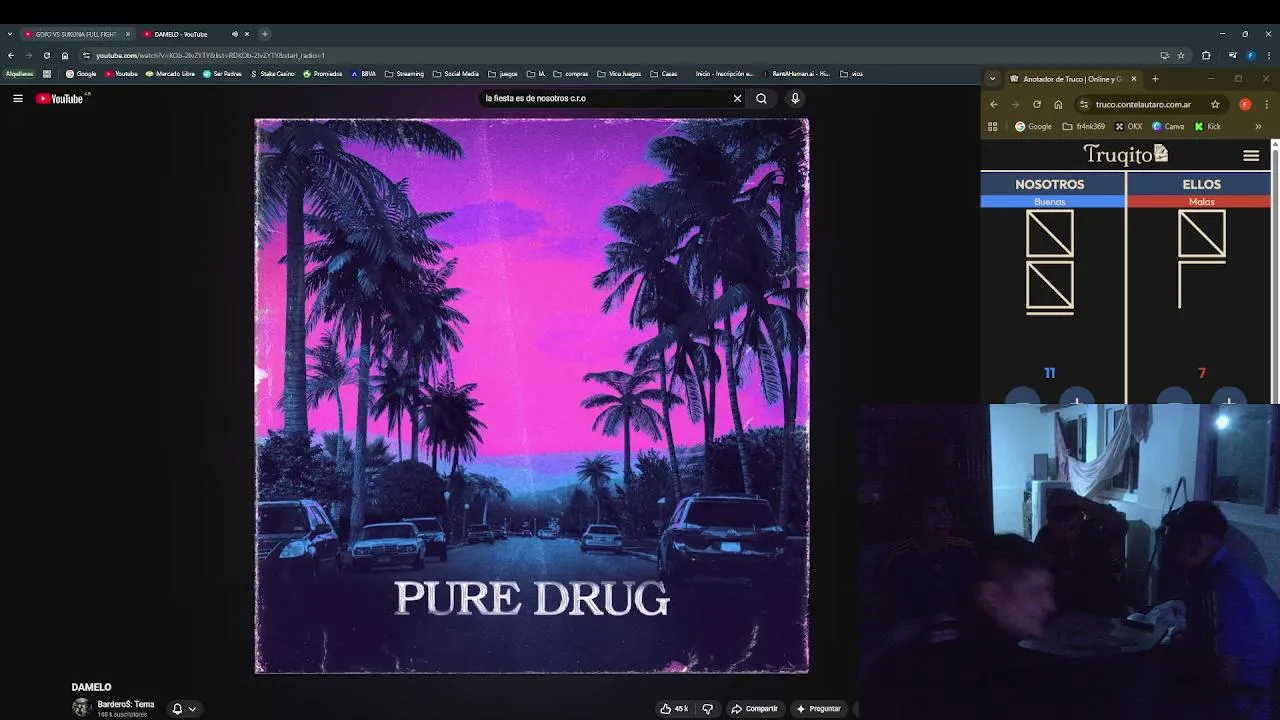This screenshot has height=720, width=1280.
Task: Mute the DAMELO tab audio icon
Action: click(235, 34)
